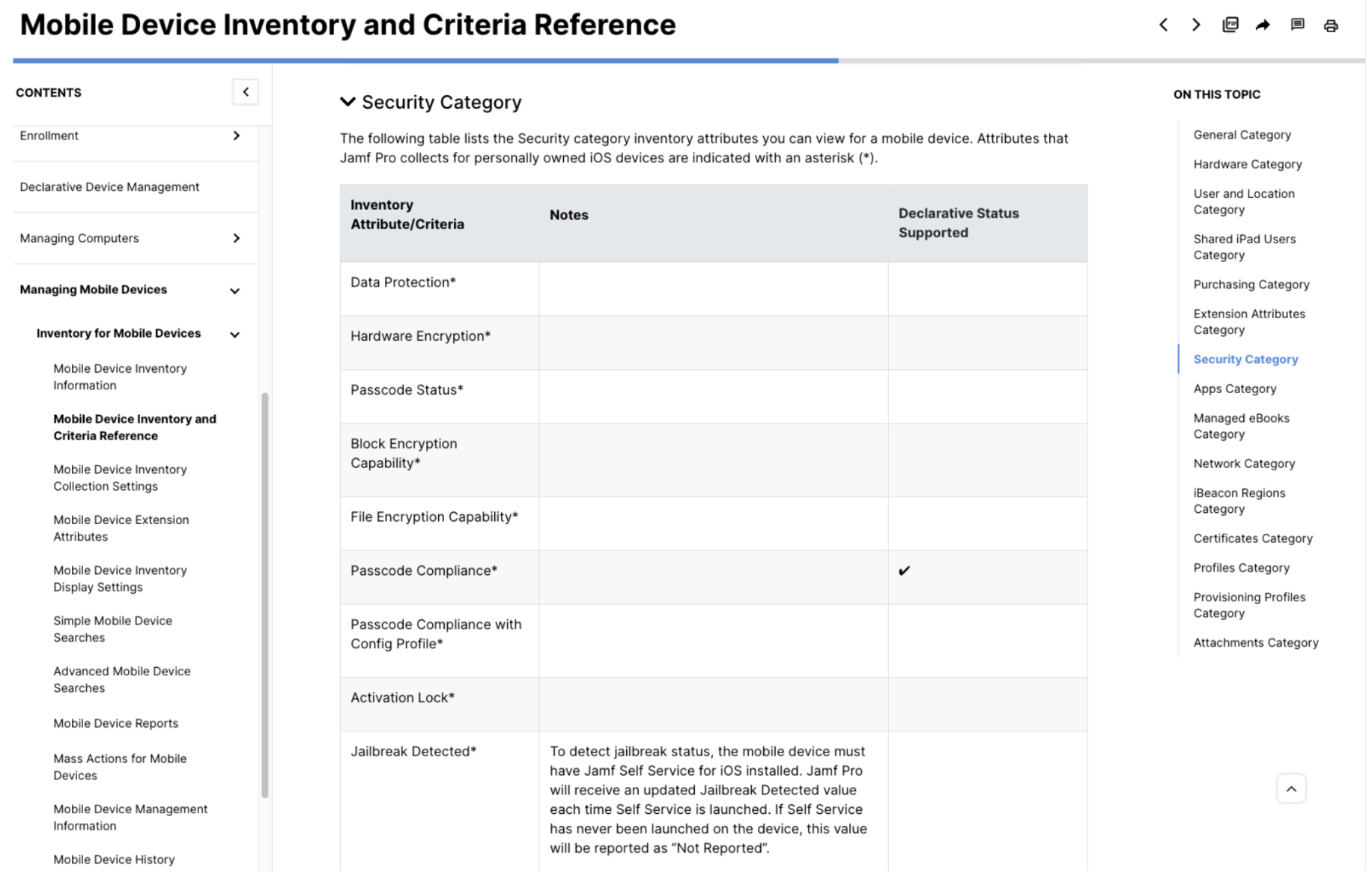Open the Certificates Category topic link
Image resolution: width=1372 pixels, height=894 pixels.
[1253, 538]
